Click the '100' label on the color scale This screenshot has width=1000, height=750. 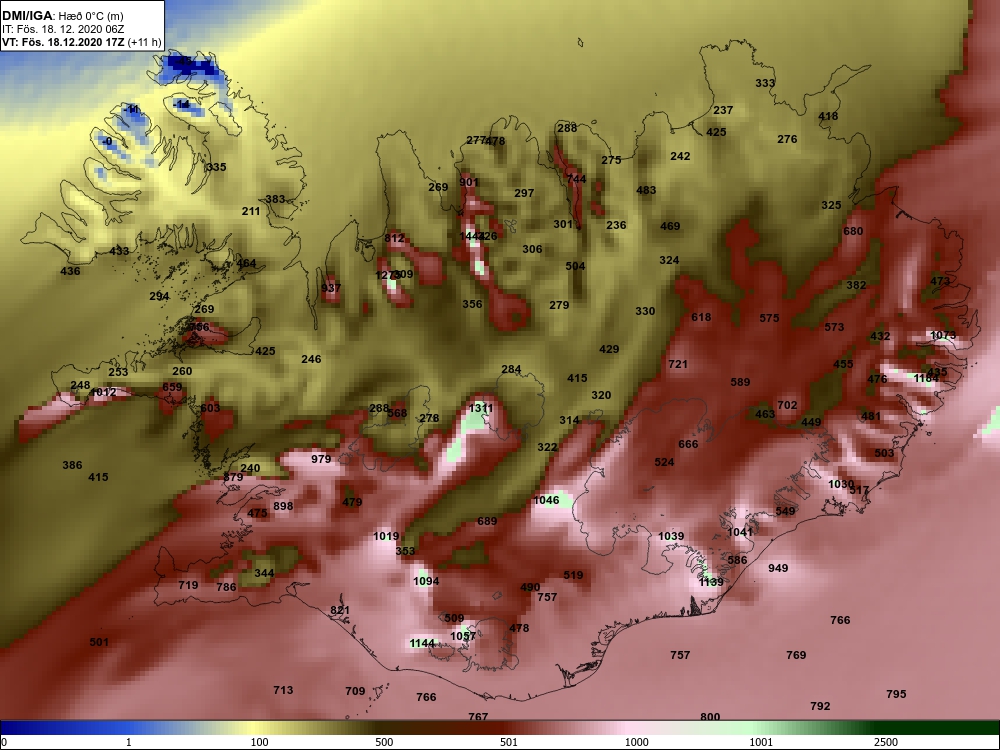(259, 742)
